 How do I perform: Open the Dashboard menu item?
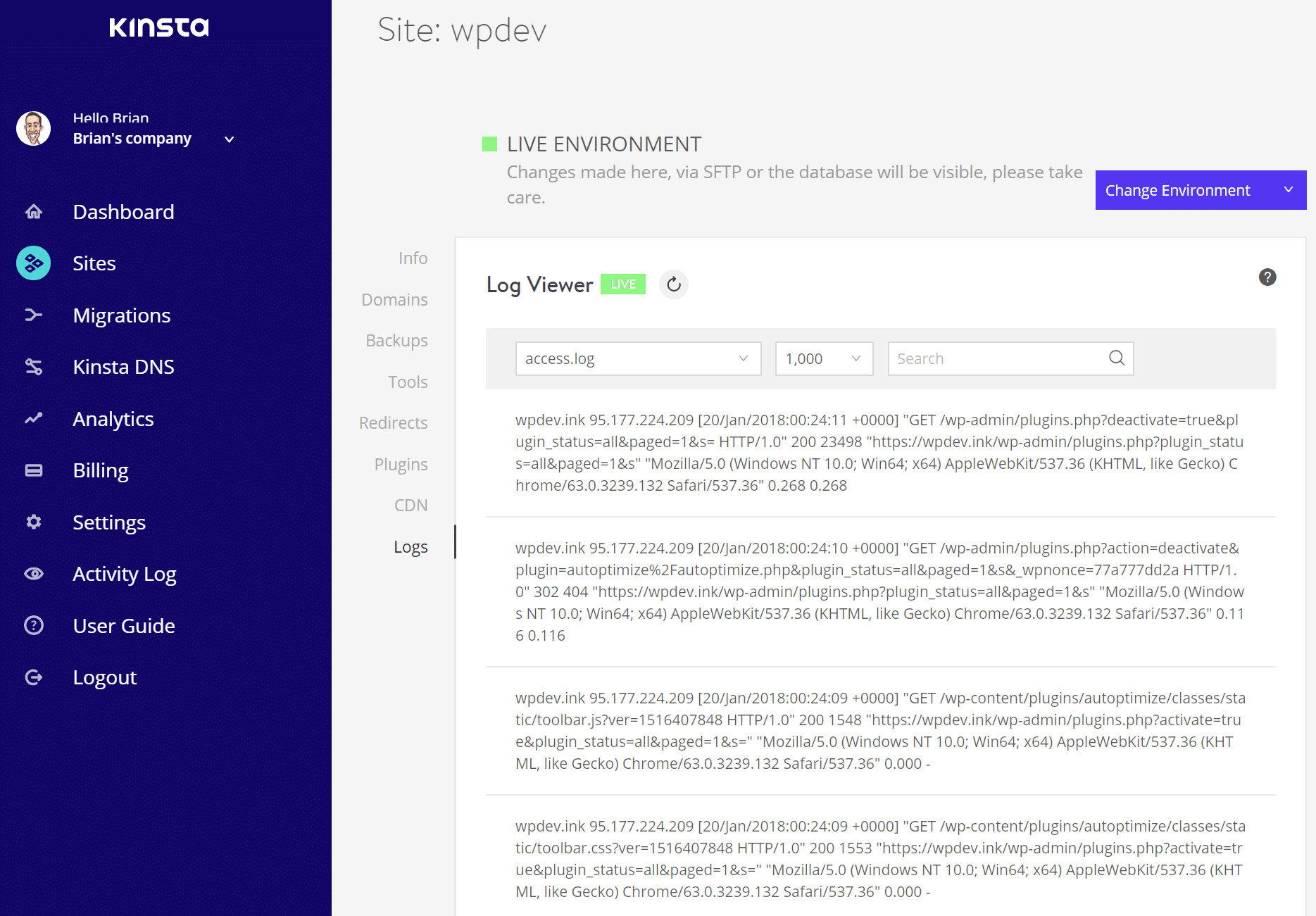[x=123, y=212]
